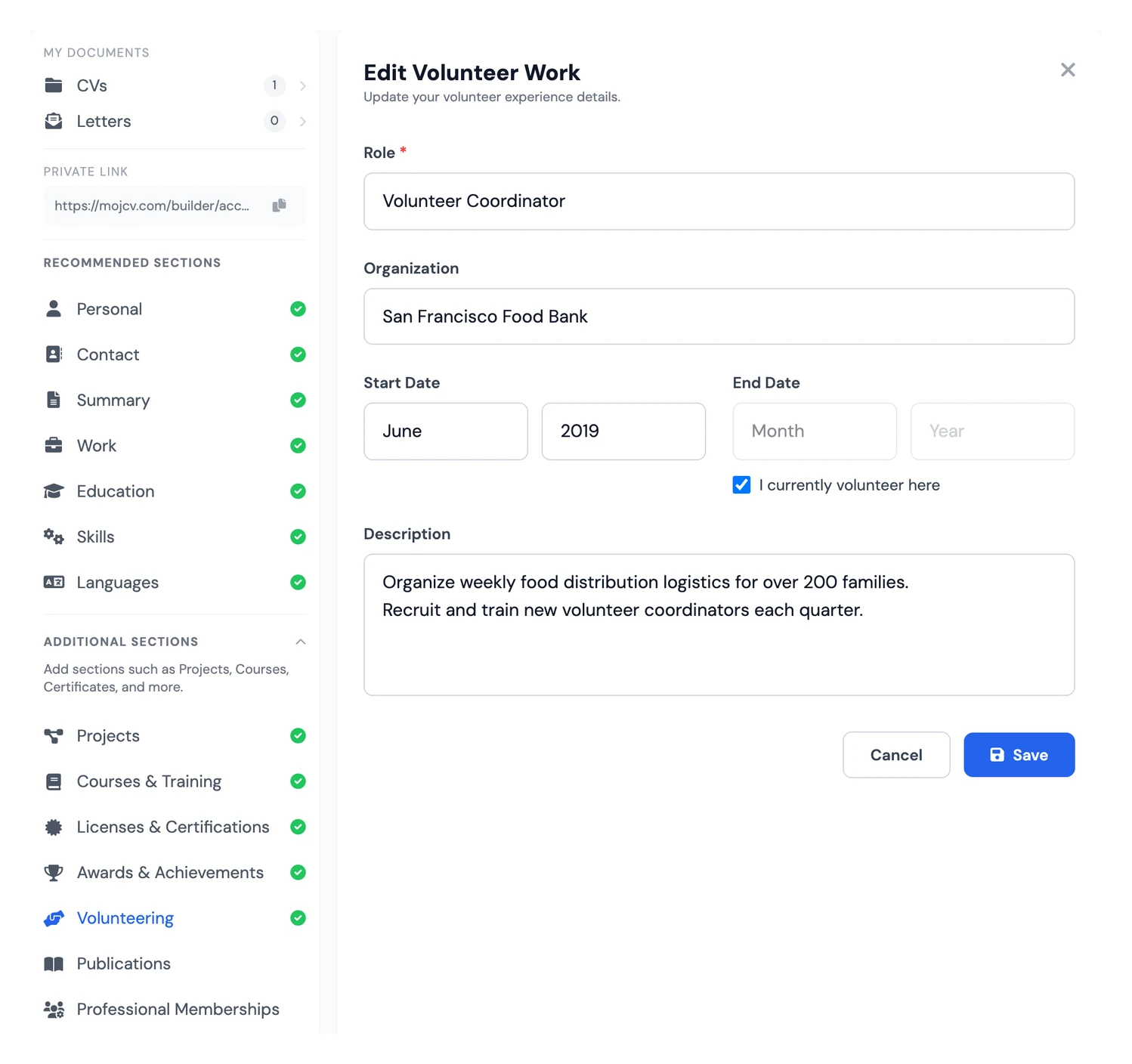This screenshot has height=1064, width=1132.
Task: Go to the Education section
Action: tap(175, 491)
